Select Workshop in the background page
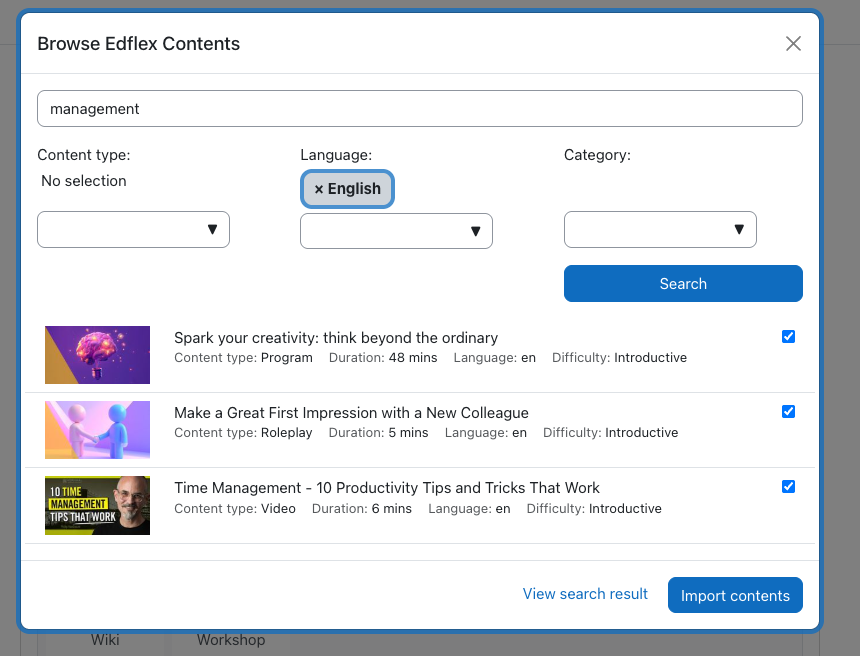Image resolution: width=860 pixels, height=656 pixels. pyautogui.click(x=231, y=640)
